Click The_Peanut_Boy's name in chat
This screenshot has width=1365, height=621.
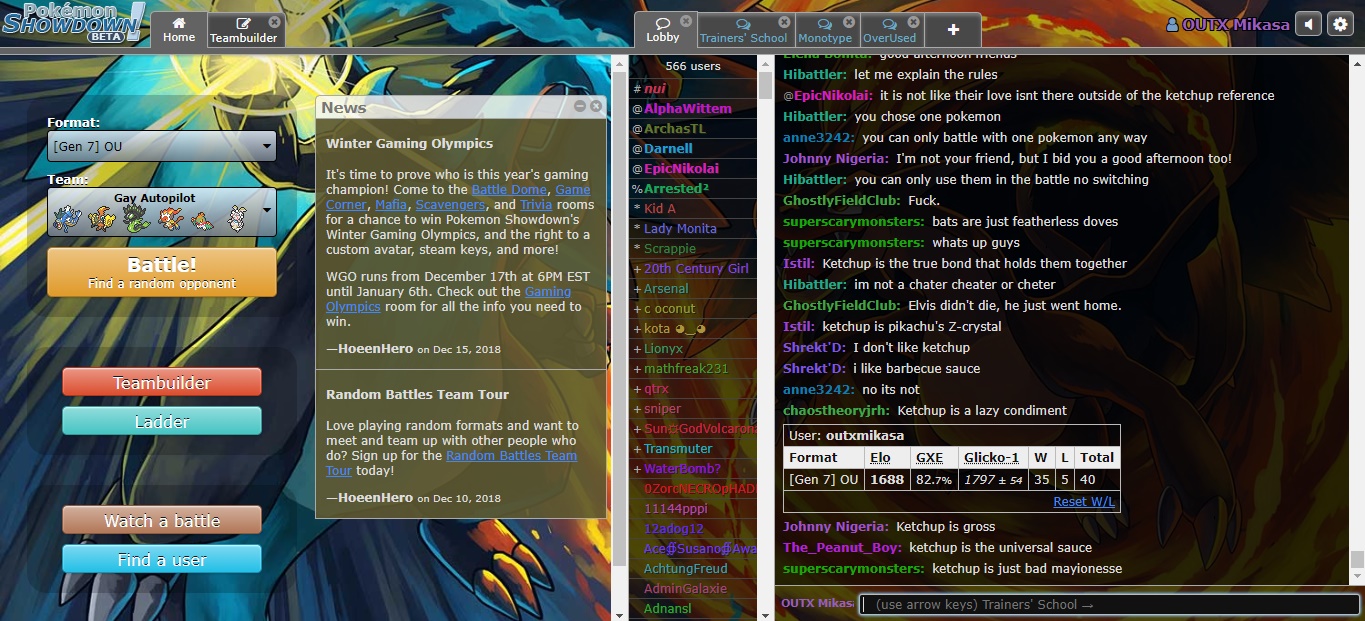pos(842,547)
